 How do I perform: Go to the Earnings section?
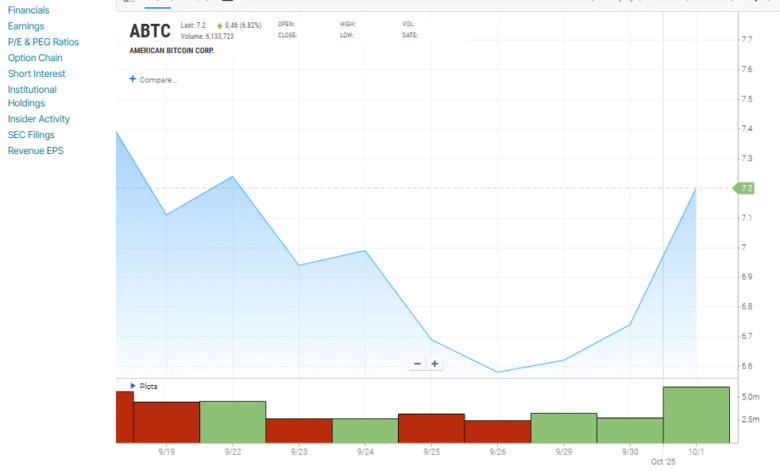pyautogui.click(x=26, y=26)
